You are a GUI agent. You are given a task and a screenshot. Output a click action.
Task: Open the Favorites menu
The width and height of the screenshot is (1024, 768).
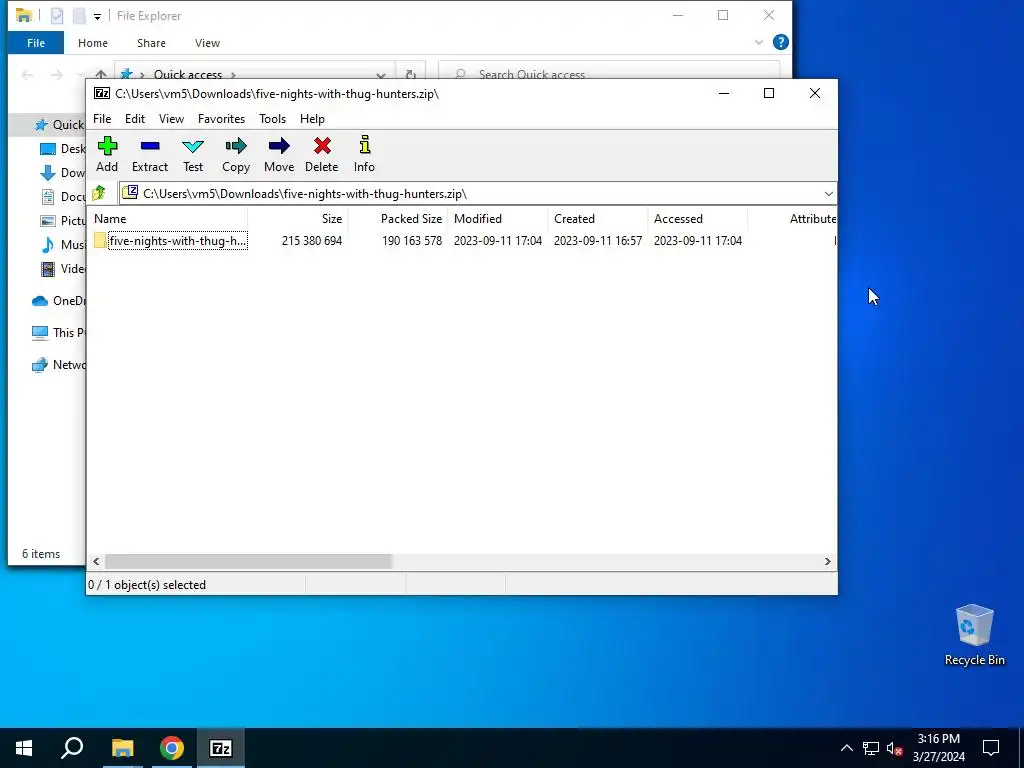tap(221, 119)
